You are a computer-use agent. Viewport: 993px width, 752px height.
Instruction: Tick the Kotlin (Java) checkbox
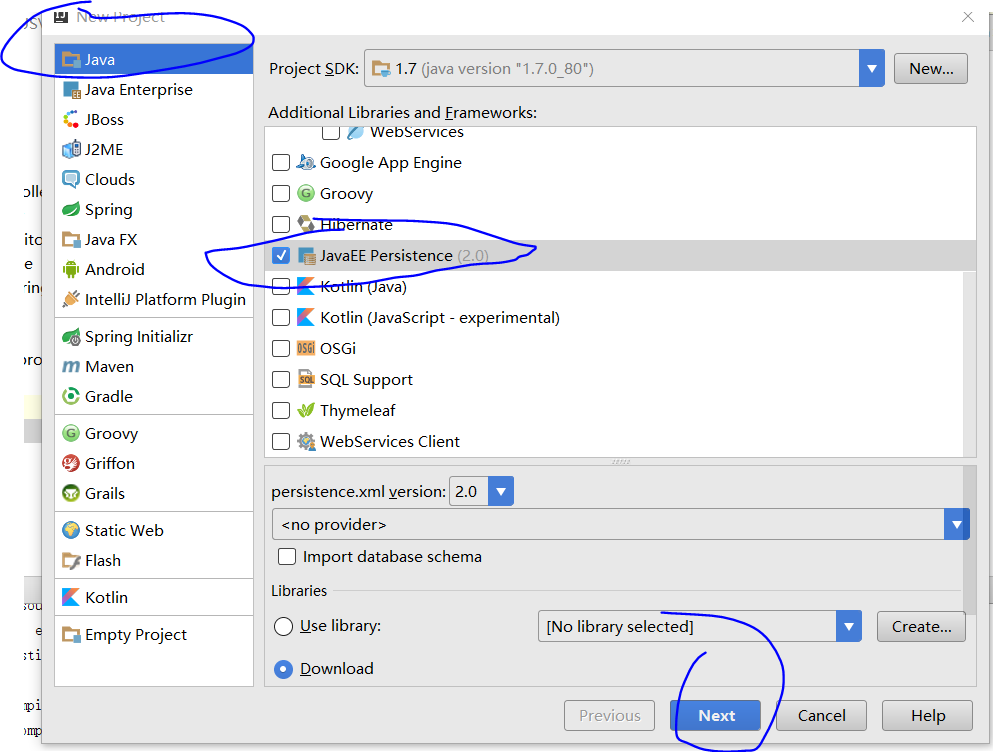(x=281, y=286)
